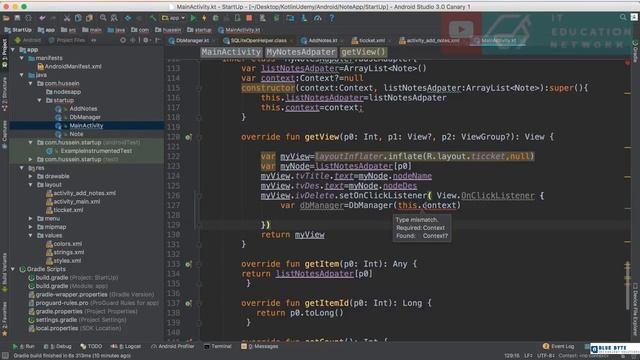Click the Android Profiler gauge toolbar icon
The height and width of the screenshot is (360, 640).
coord(318,18)
